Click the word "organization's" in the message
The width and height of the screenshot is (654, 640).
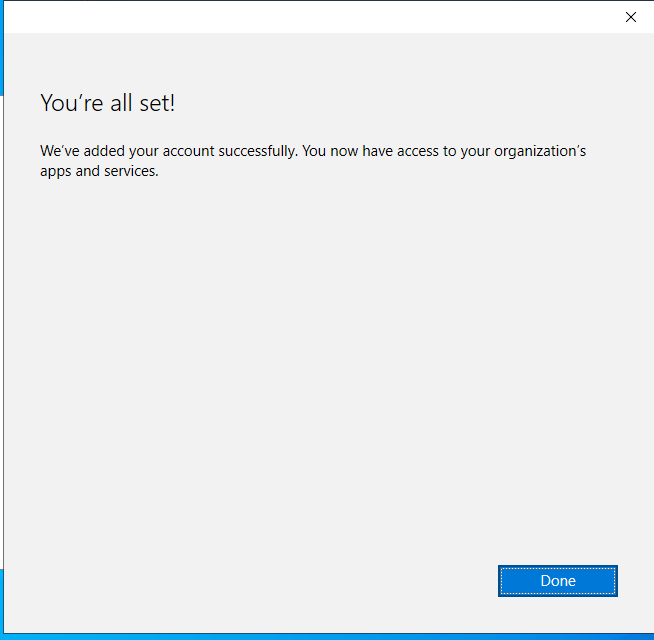point(540,152)
